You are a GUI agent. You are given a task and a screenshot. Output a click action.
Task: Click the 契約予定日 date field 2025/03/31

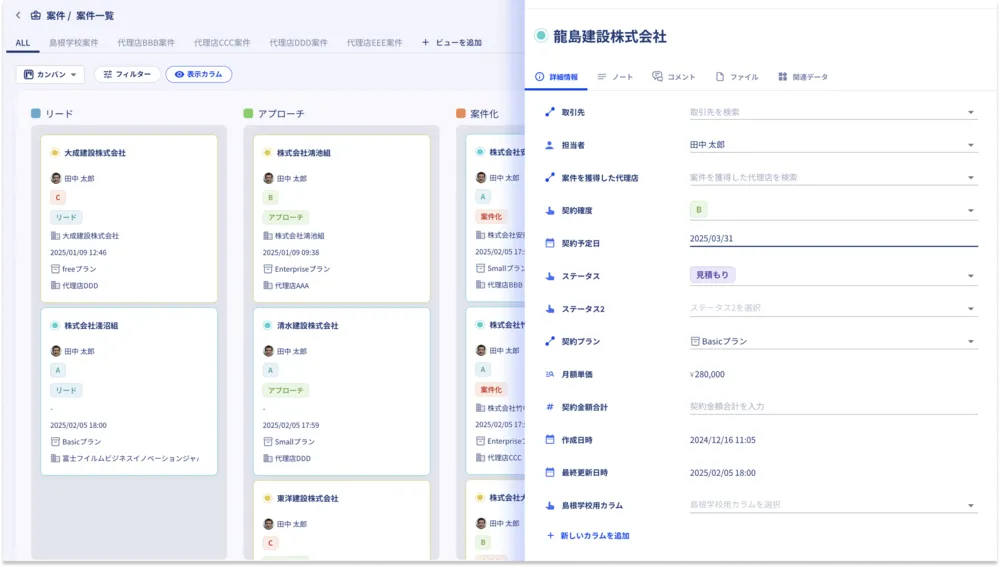point(833,239)
